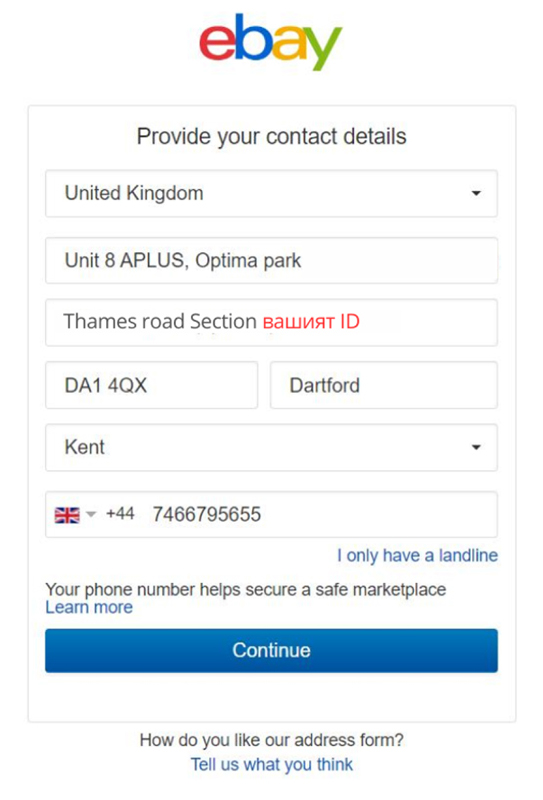Viewport: 543px width, 800px height.
Task: Click the arrow on United Kingdom dropdown
Action: coord(476,193)
